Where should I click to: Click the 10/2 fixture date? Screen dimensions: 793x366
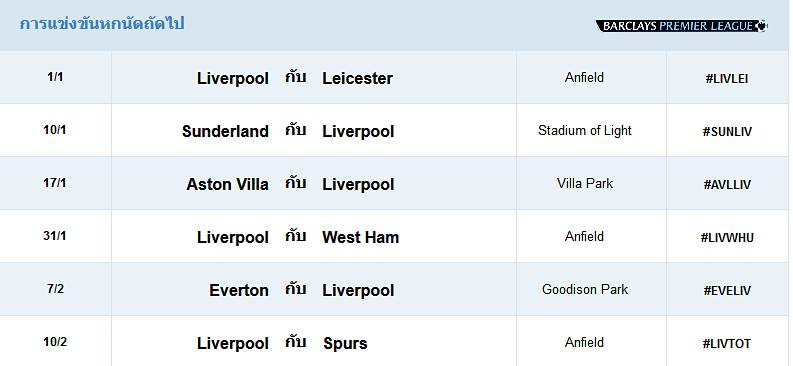click(x=55, y=342)
